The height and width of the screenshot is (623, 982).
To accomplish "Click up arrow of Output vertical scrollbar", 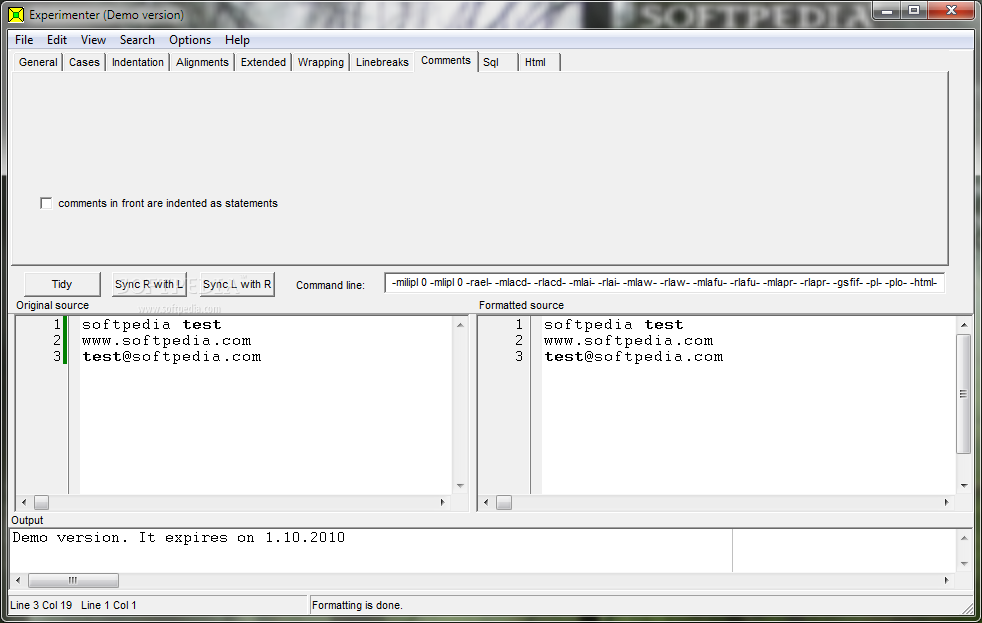I will pyautogui.click(x=964, y=538).
